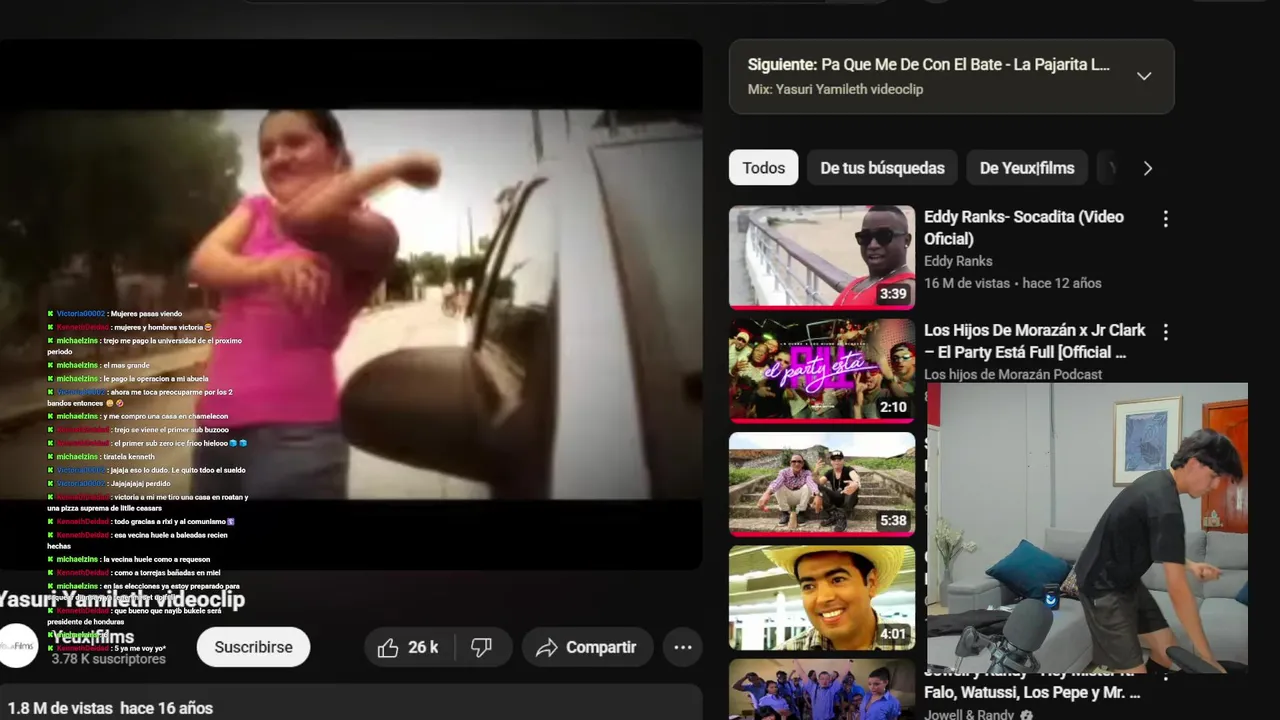Screen dimensions: 1280x720
Task: Open title Los Hijos De Morazán x Jr Clark
Action: (x=1035, y=341)
